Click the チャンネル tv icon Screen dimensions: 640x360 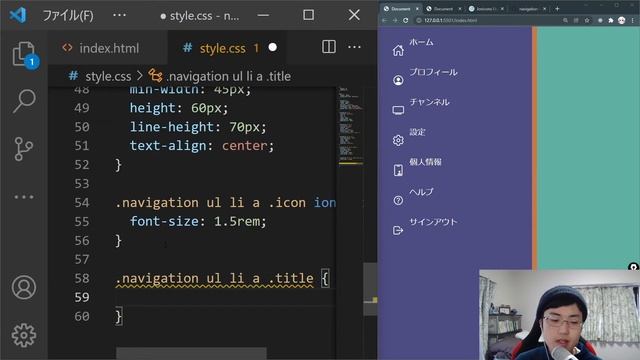[x=398, y=110]
